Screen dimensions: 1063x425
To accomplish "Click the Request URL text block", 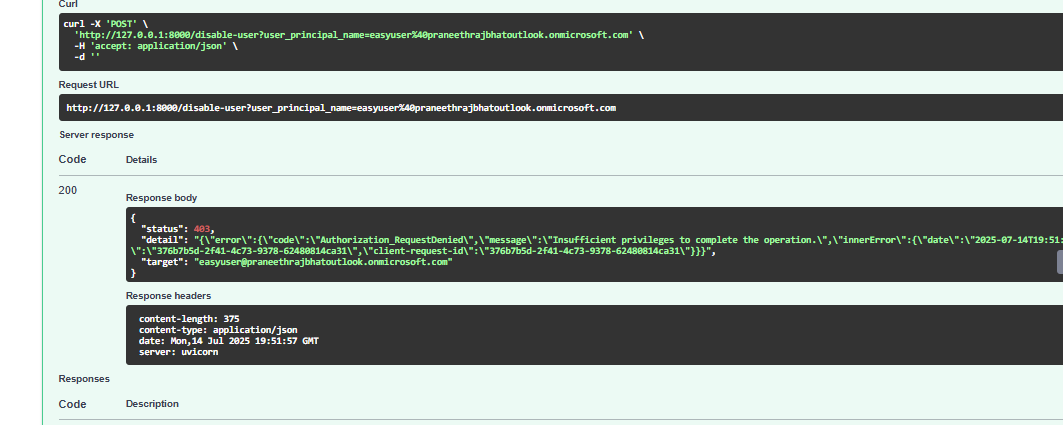I will [x=340, y=107].
